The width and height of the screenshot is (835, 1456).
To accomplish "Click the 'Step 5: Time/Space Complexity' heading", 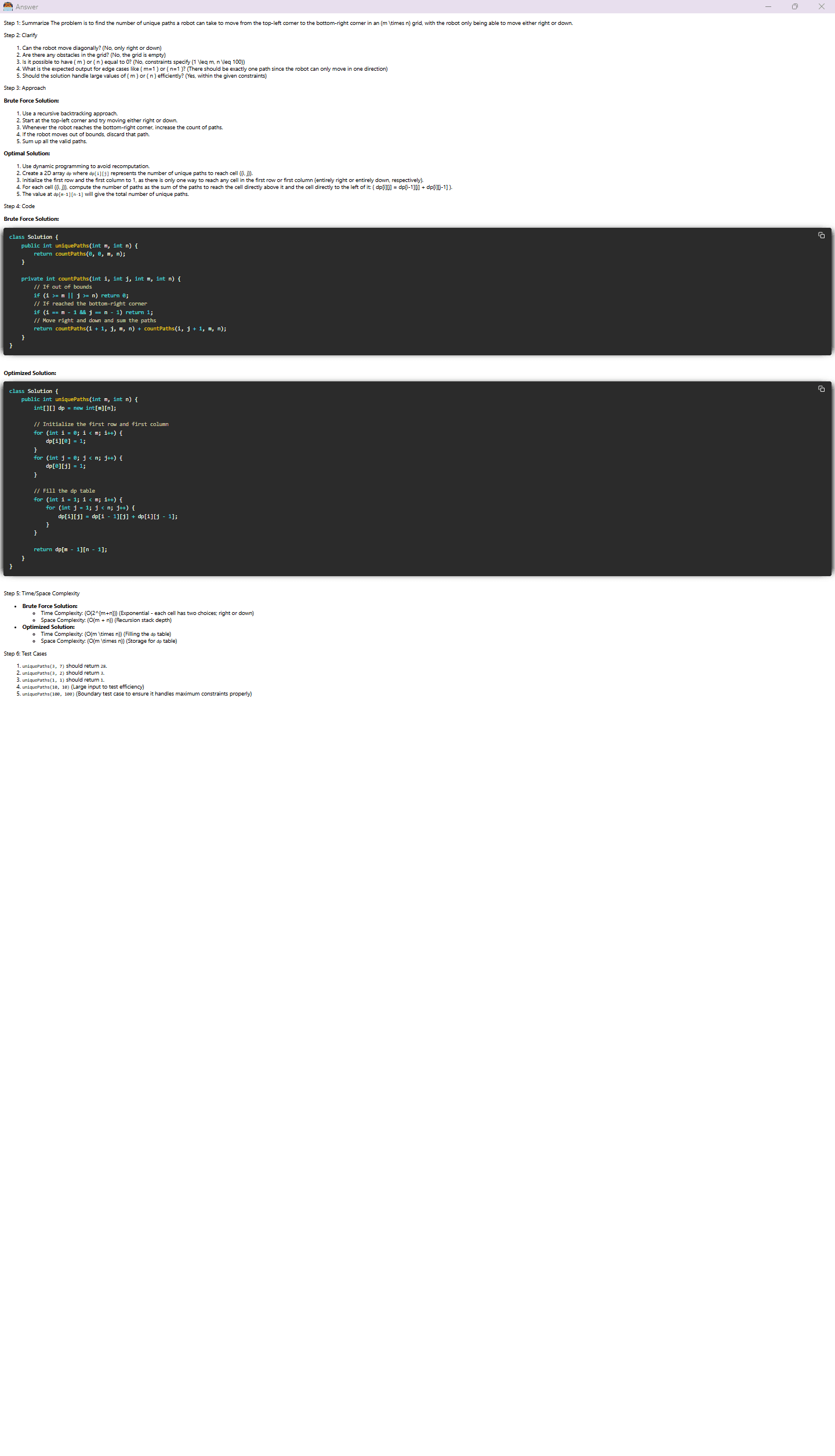I will (42, 594).
